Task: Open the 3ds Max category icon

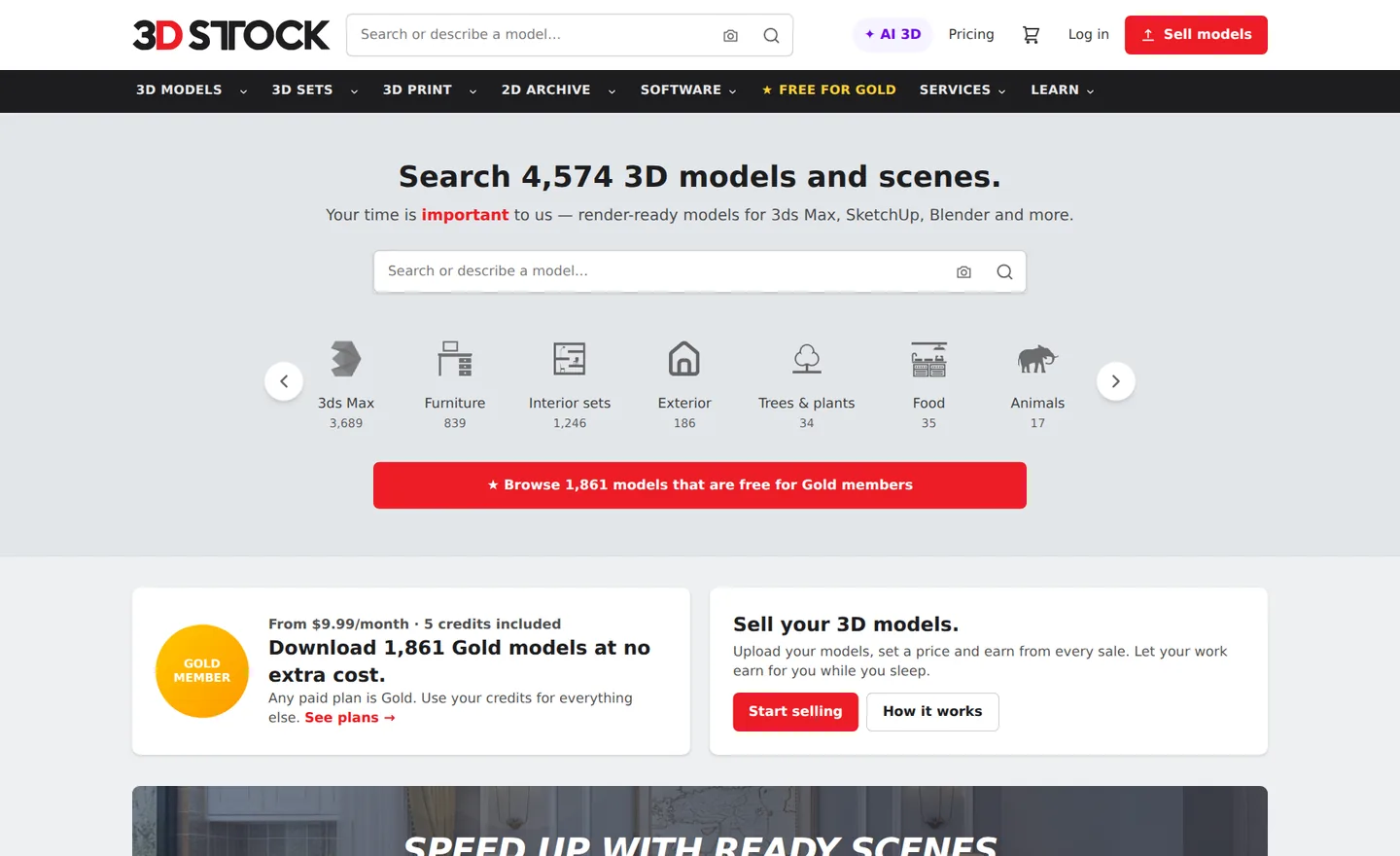Action: 346,359
